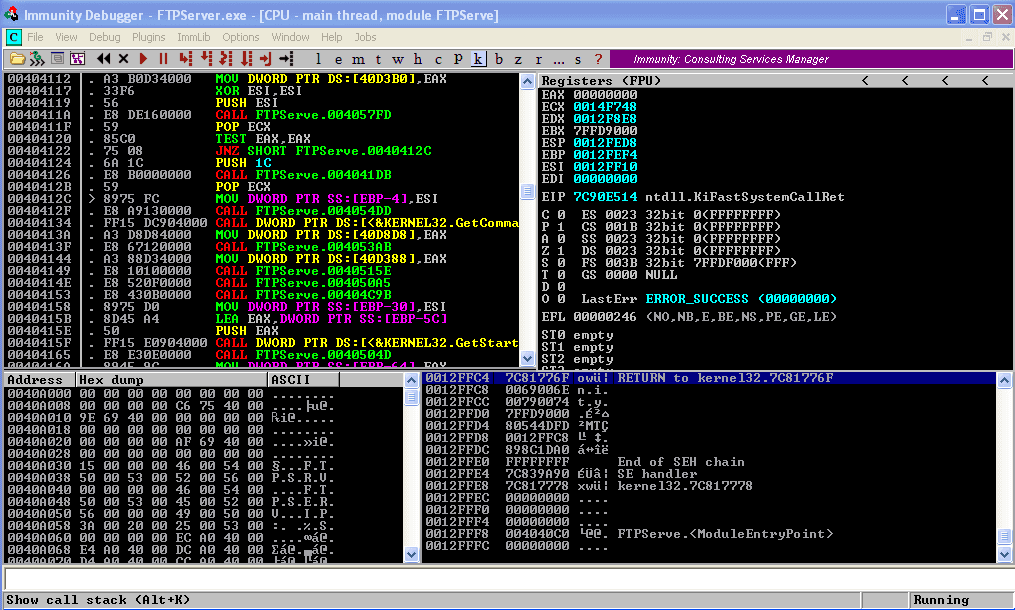The height and width of the screenshot is (610, 1015).
Task: Select disassembly line at address 00404134
Action: click(262, 223)
